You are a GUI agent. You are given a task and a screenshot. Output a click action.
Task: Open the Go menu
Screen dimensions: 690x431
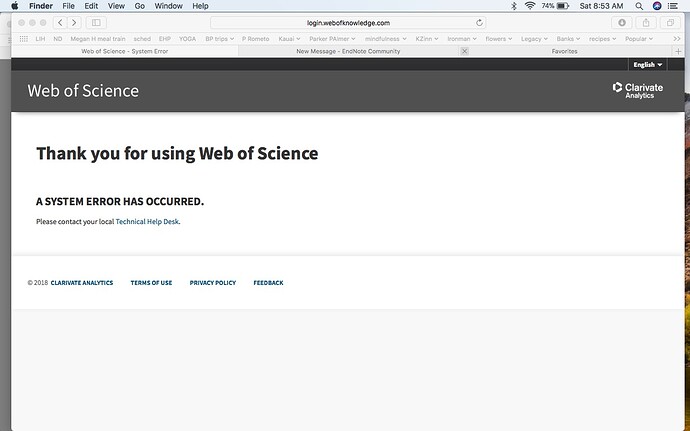(139, 6)
